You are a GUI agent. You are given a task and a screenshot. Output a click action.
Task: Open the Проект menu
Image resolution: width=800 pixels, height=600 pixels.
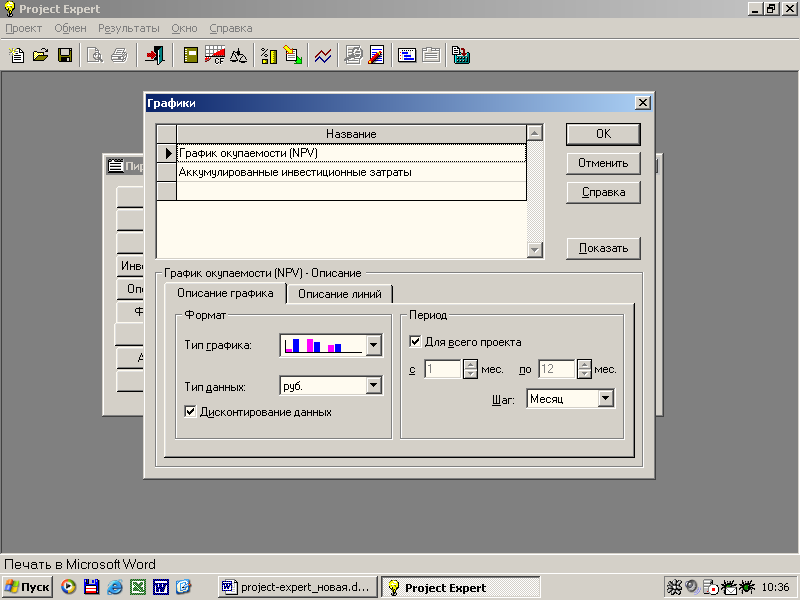point(23,29)
